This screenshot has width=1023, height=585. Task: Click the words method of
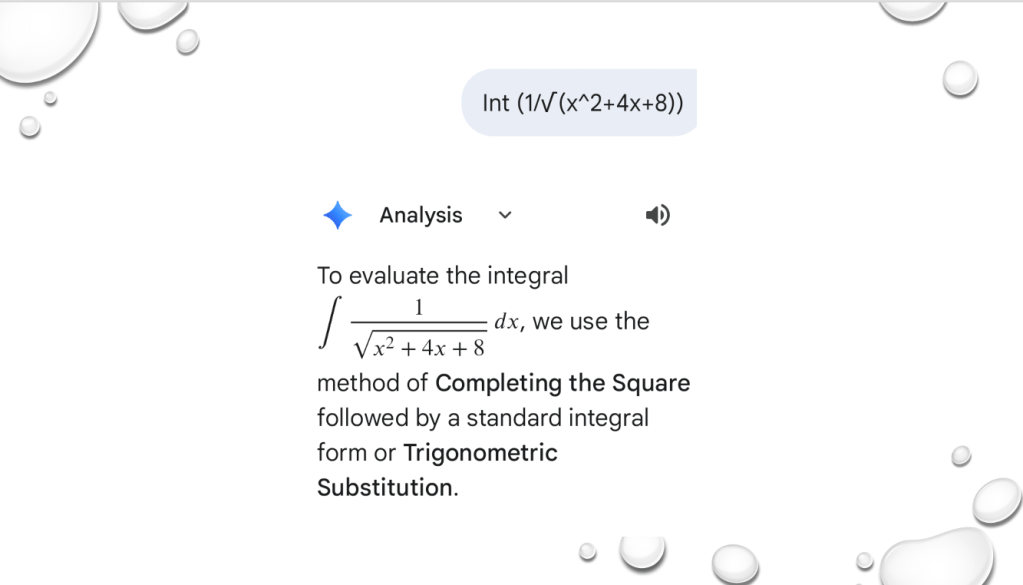point(373,383)
